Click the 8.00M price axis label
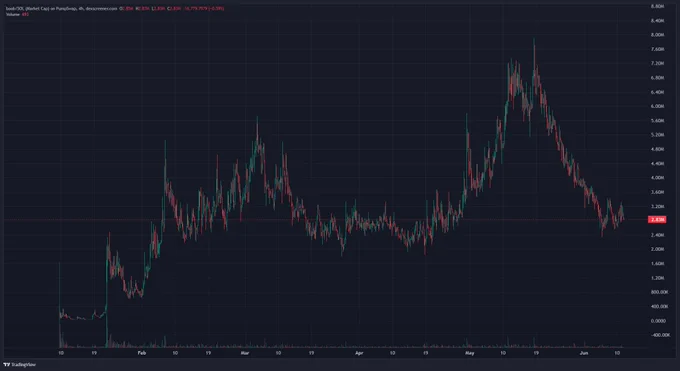Viewport: 680px width, 371px height. pos(657,35)
